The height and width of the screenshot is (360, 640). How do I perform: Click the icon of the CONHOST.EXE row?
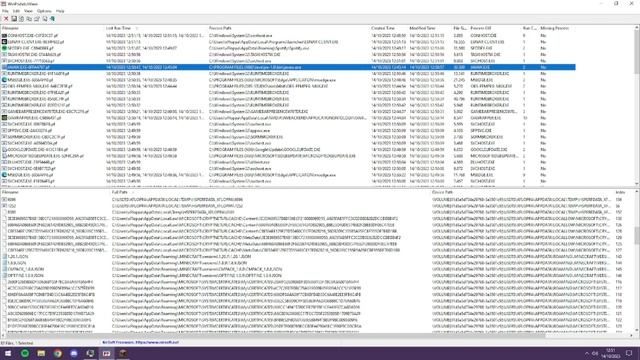tap(4, 36)
